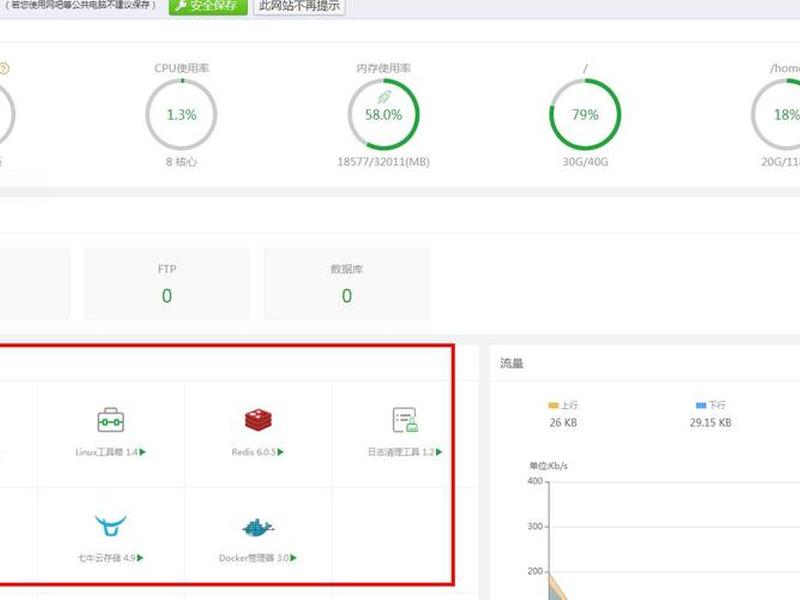Click the Linux工具箱 toolbox icon

coord(111,419)
